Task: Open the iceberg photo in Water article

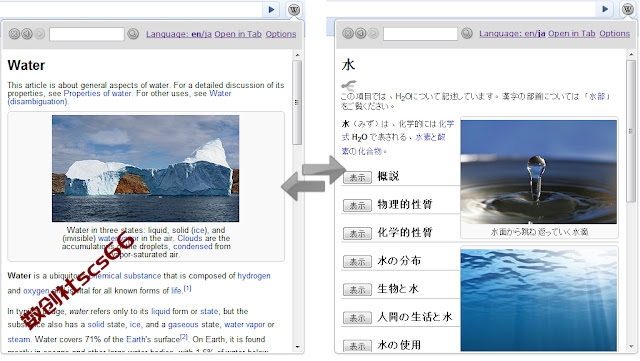Action: [x=145, y=168]
